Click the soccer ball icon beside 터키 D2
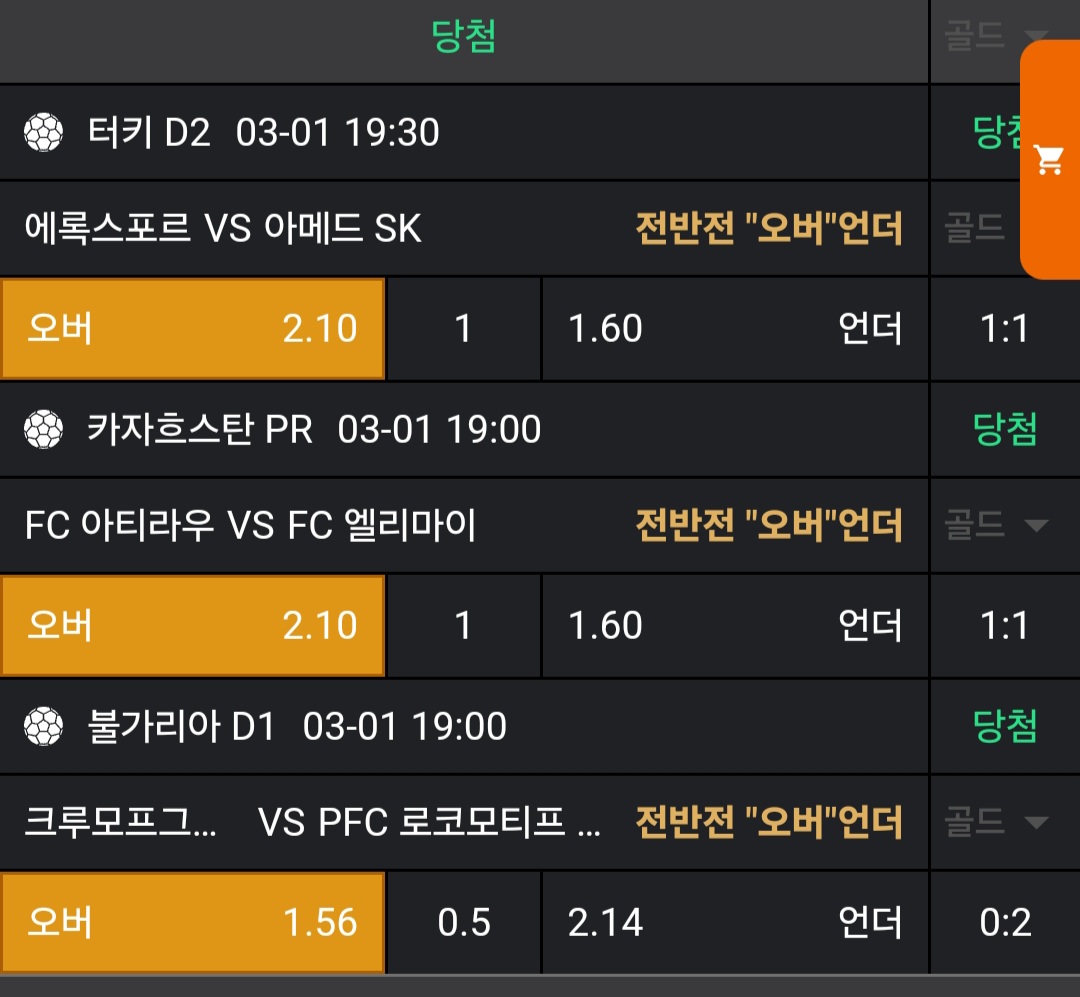The height and width of the screenshot is (997, 1080). coord(43,132)
